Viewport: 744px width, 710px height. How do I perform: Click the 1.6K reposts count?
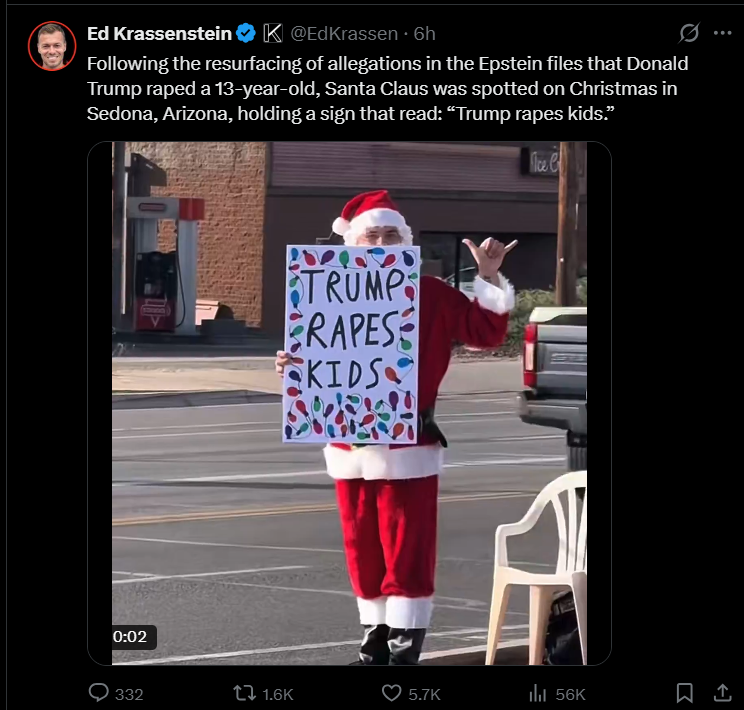278,694
